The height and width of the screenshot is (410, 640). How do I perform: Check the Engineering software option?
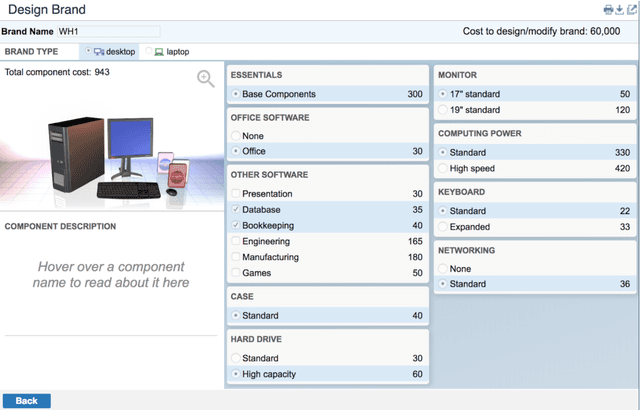(x=235, y=242)
